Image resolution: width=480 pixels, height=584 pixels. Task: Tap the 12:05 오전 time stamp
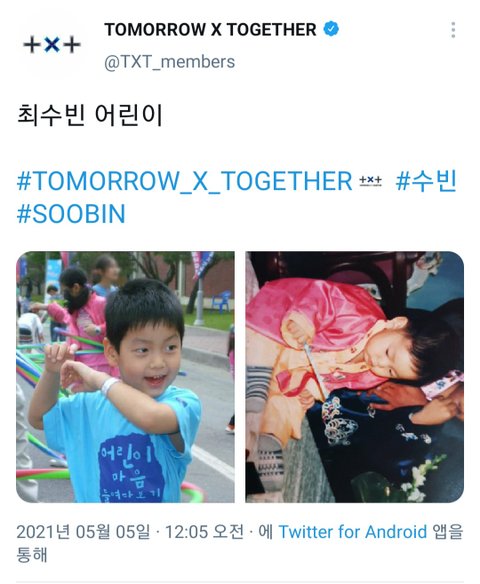click(x=204, y=531)
